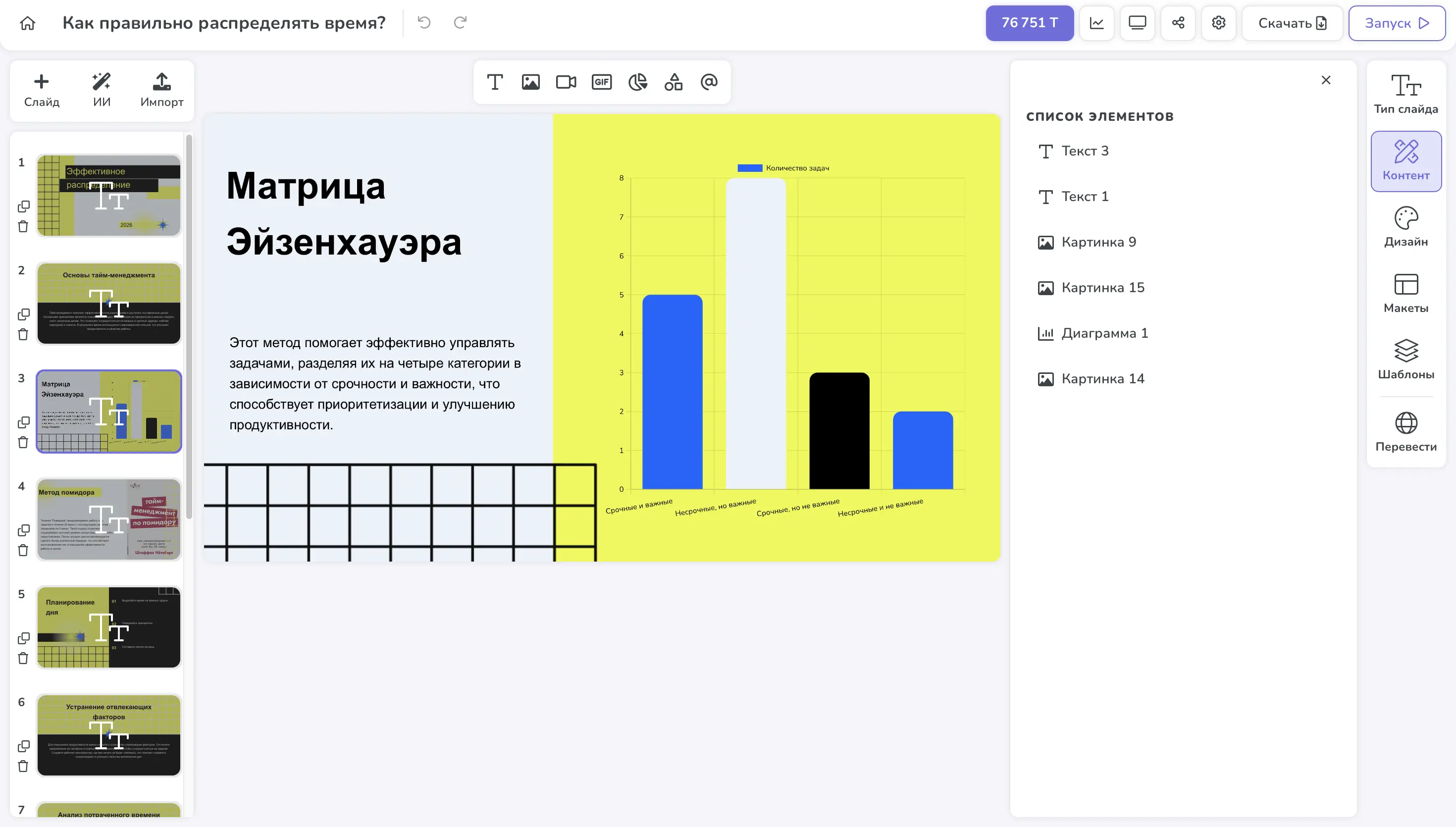Open presentation analytics chart icon
The height and width of the screenshot is (827, 1456).
(1096, 23)
